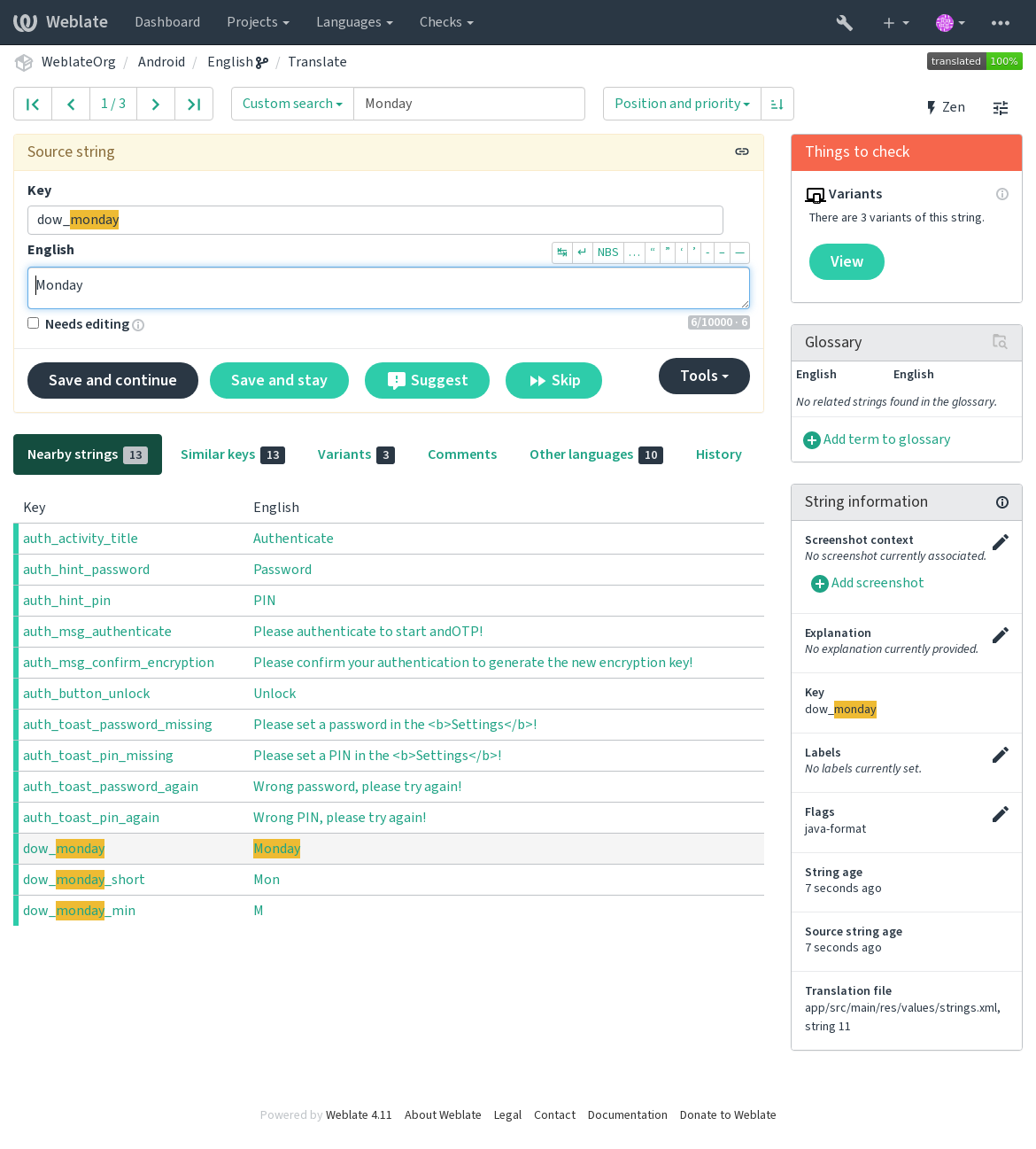
Task: Open Variants check info icon
Action: (x=1002, y=194)
